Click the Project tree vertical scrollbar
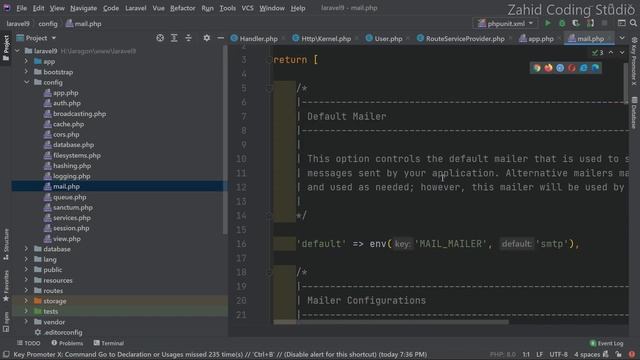 [224, 140]
